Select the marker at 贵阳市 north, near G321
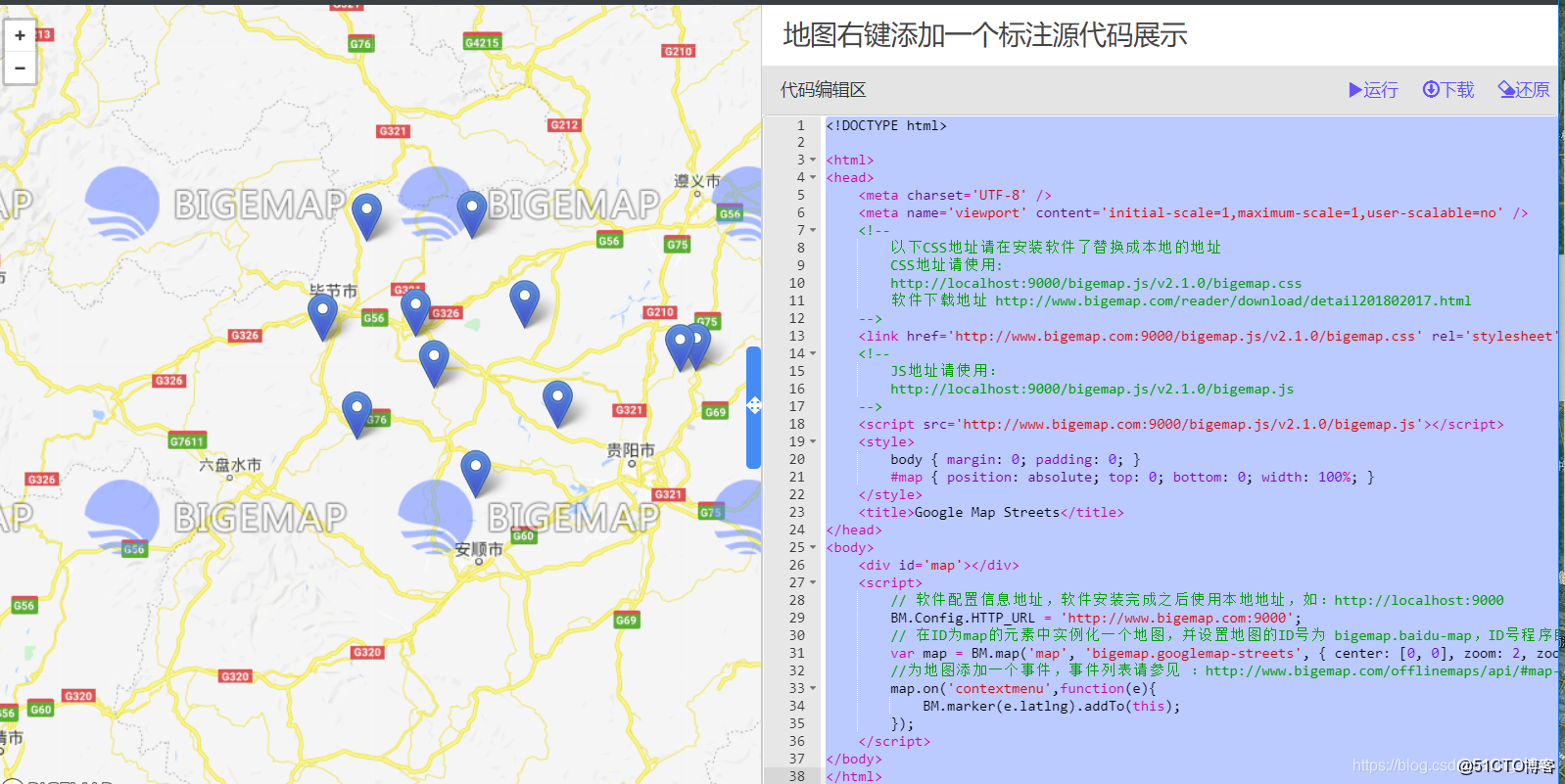This screenshot has width=1565, height=784. (x=557, y=404)
